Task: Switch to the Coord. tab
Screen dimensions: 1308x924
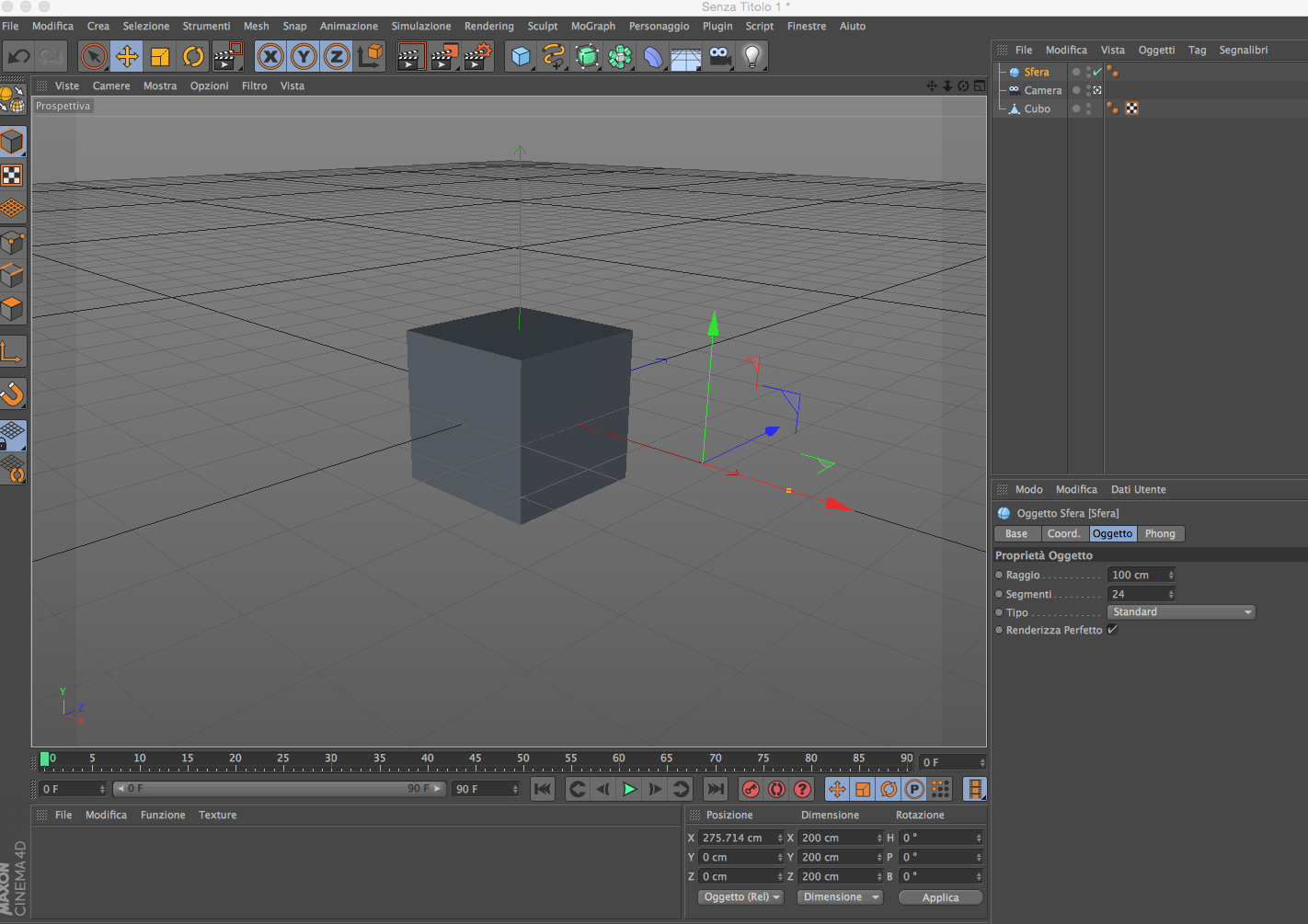Action: coord(1064,534)
